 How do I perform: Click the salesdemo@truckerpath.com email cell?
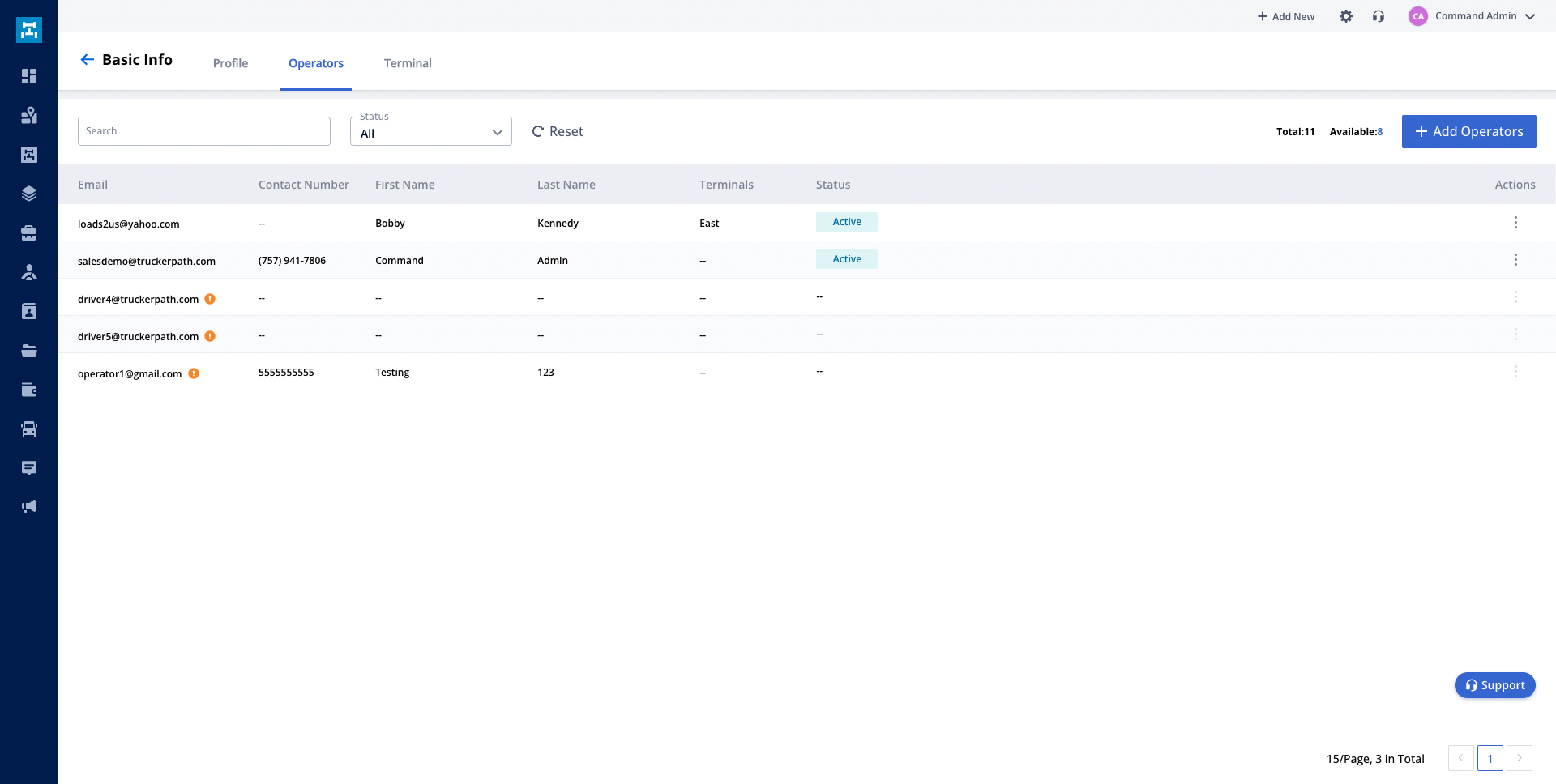147,262
